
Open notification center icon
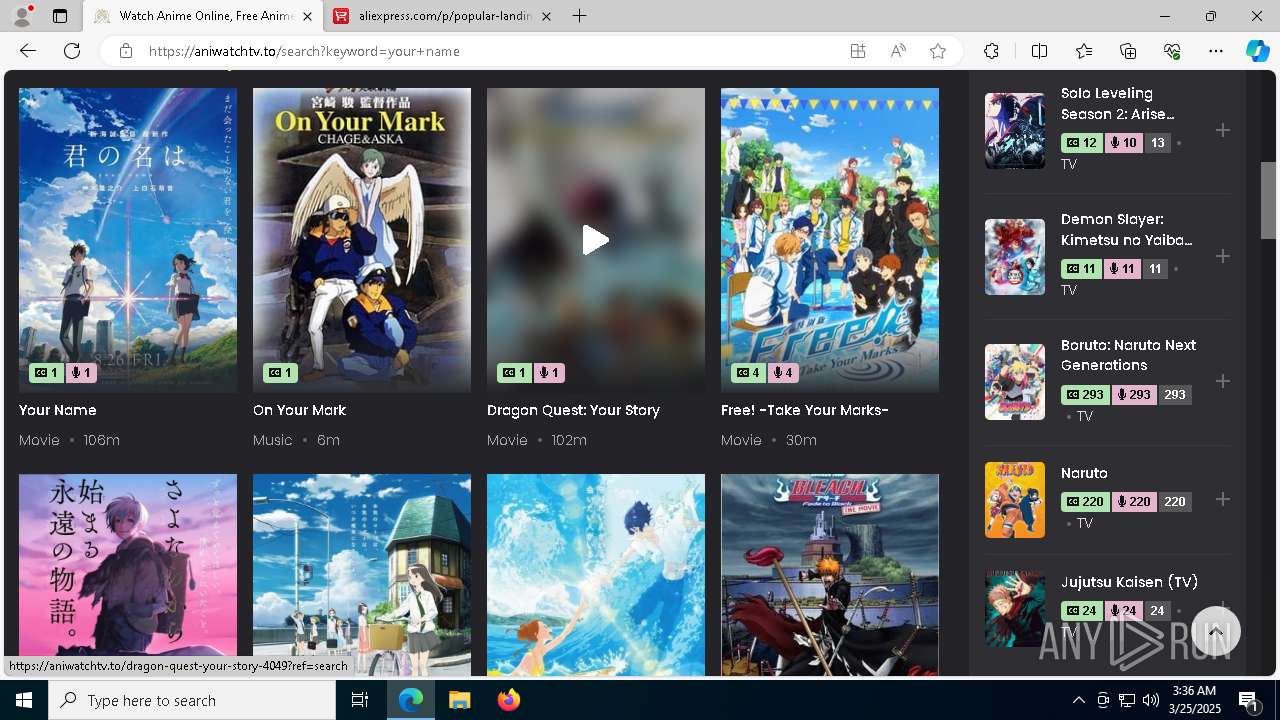click(x=1249, y=700)
